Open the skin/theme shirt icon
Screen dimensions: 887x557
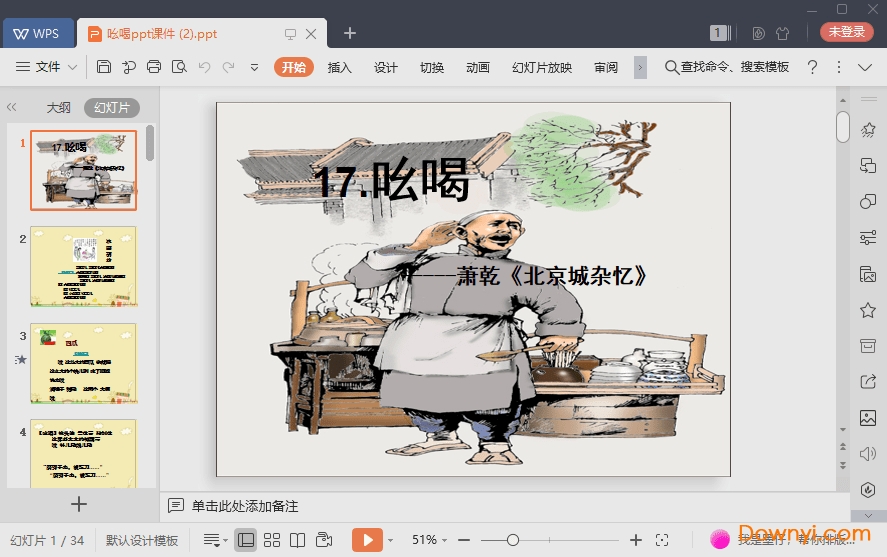[x=783, y=34]
